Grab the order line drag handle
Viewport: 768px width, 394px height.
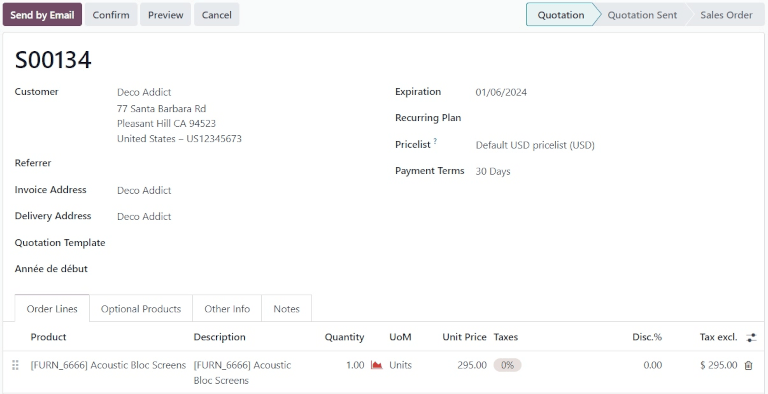[15, 365]
